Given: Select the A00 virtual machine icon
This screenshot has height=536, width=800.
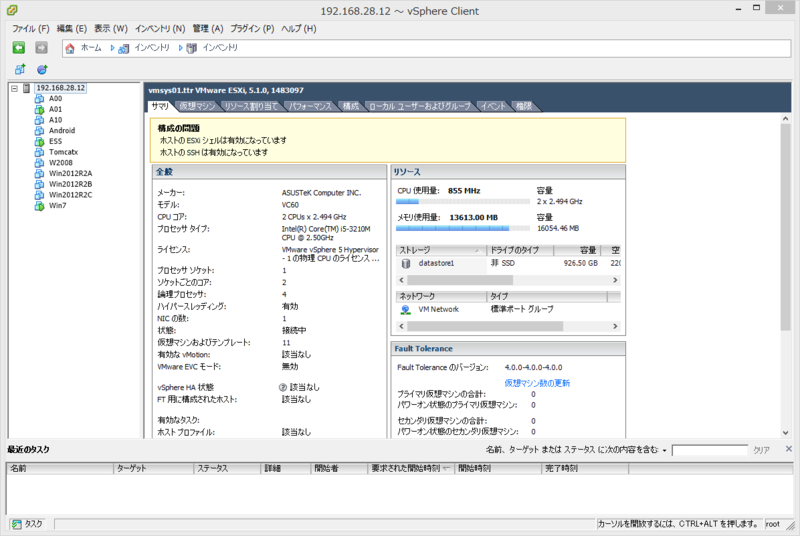Looking at the screenshot, I should point(39,98).
